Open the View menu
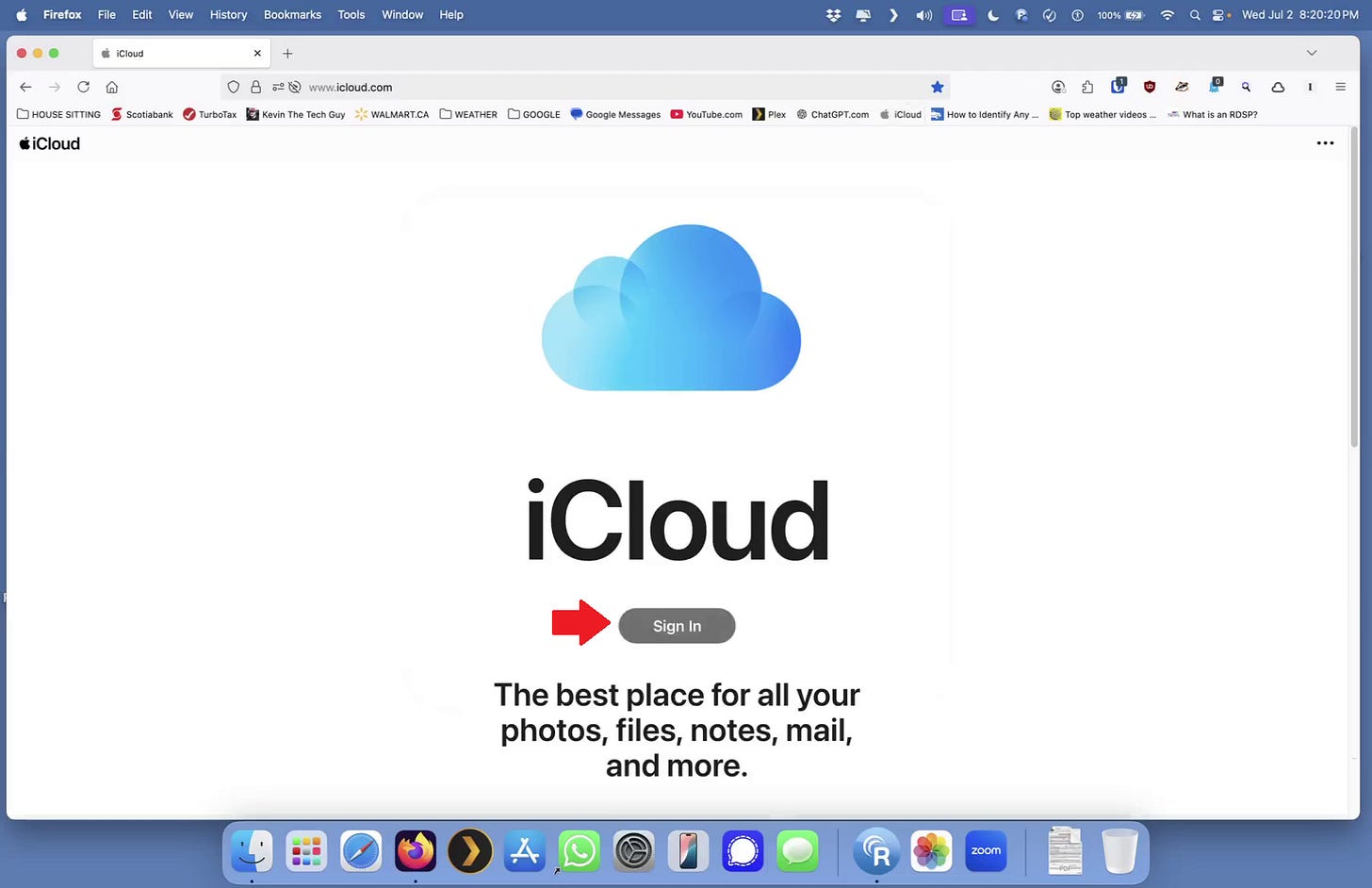Screen dimensions: 1372x888 pos(180,15)
